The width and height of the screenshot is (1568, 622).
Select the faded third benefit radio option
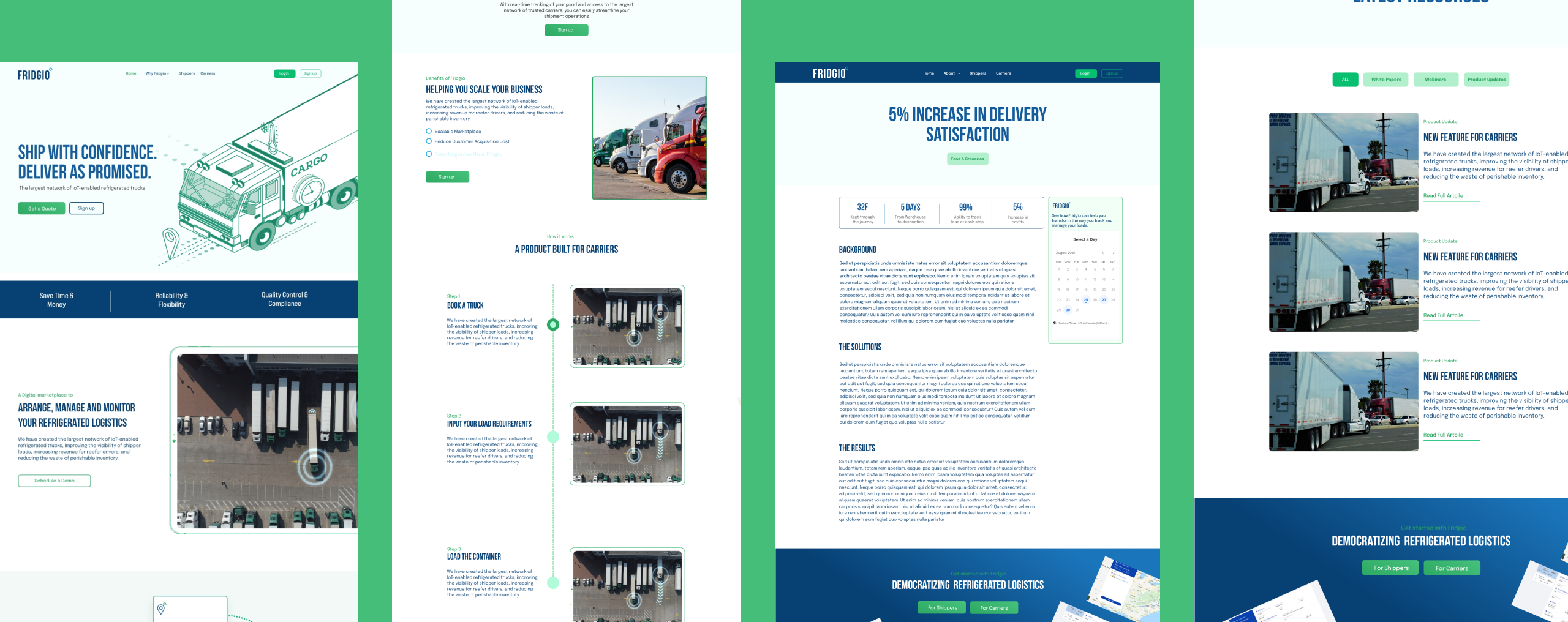pos(429,154)
